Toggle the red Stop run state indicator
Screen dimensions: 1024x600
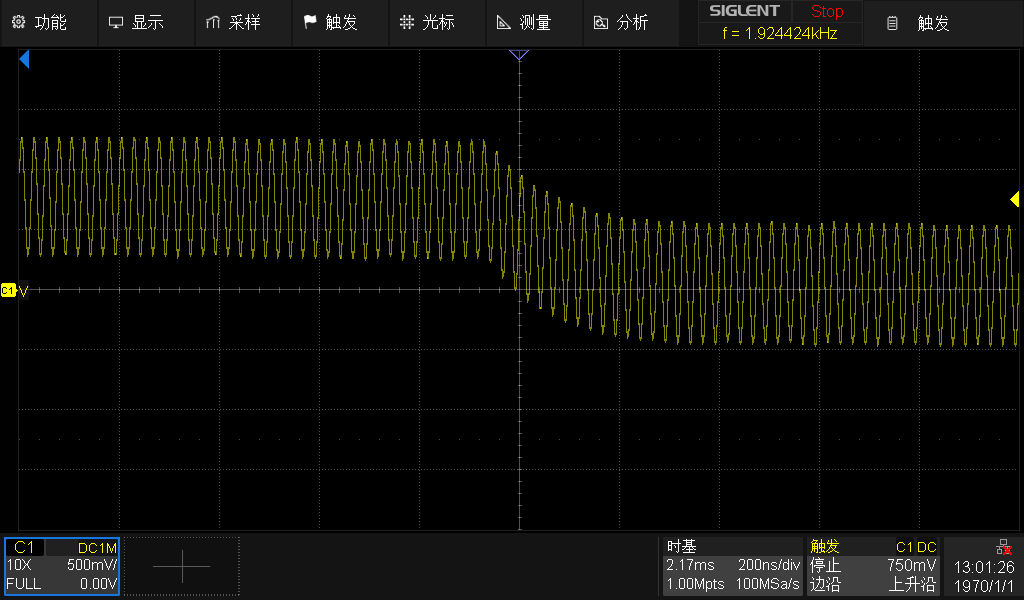[827, 11]
